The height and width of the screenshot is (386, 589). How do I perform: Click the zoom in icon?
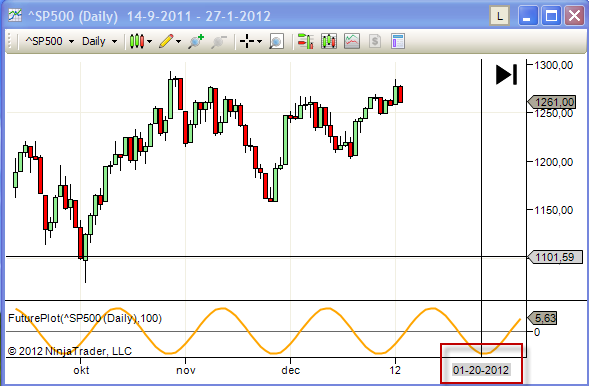coord(196,41)
